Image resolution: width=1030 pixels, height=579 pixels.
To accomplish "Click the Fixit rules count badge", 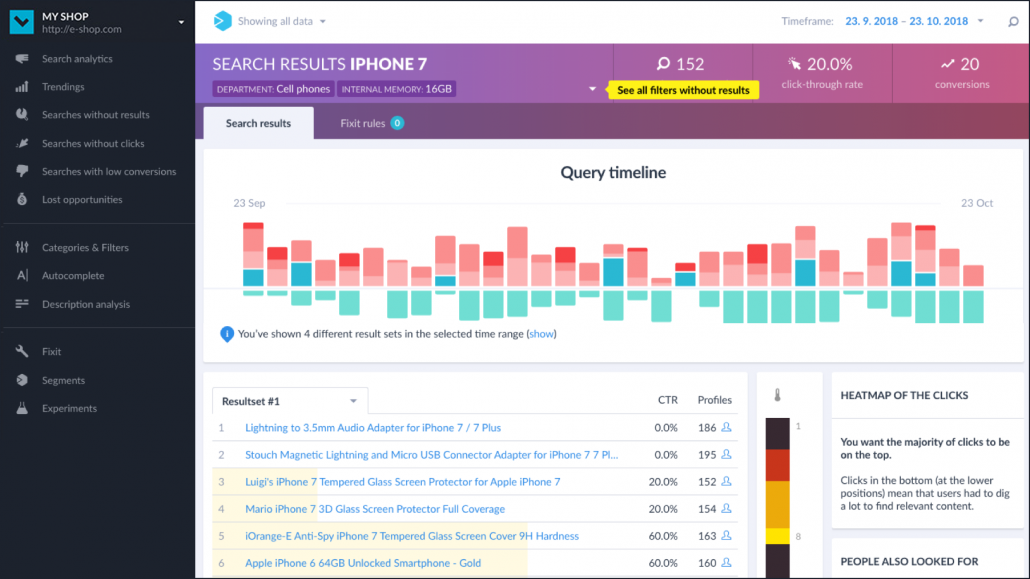I will tap(397, 123).
